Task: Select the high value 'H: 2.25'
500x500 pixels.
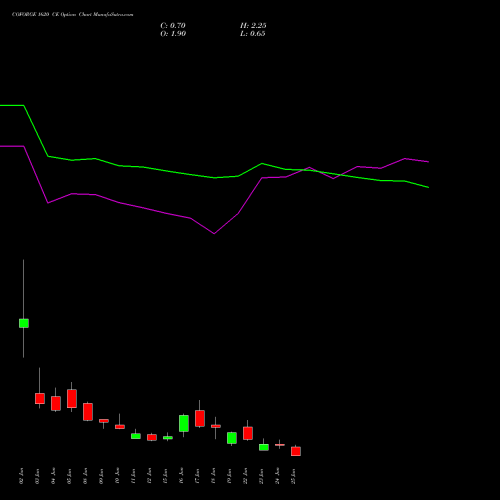Action: [253, 26]
